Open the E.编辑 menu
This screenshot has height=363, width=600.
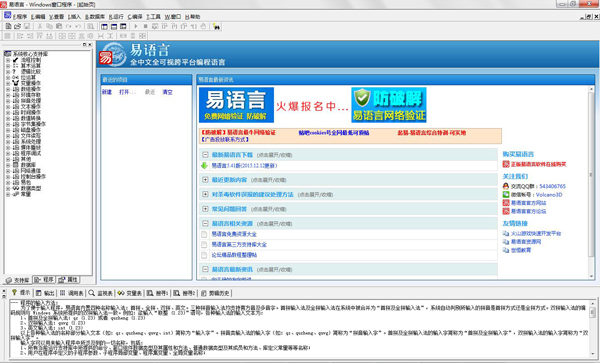[38, 17]
